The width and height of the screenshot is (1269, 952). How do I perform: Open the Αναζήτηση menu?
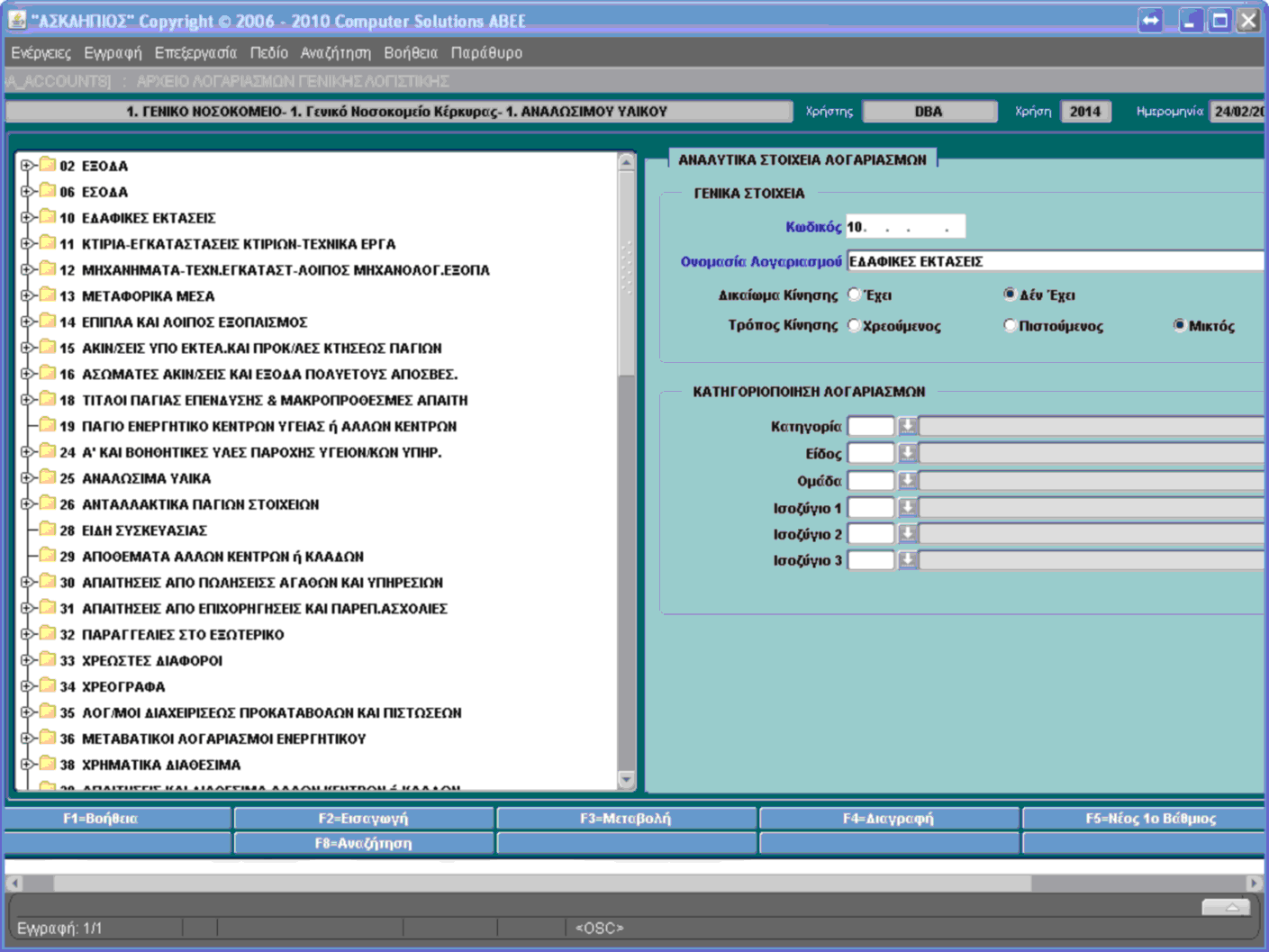point(335,53)
